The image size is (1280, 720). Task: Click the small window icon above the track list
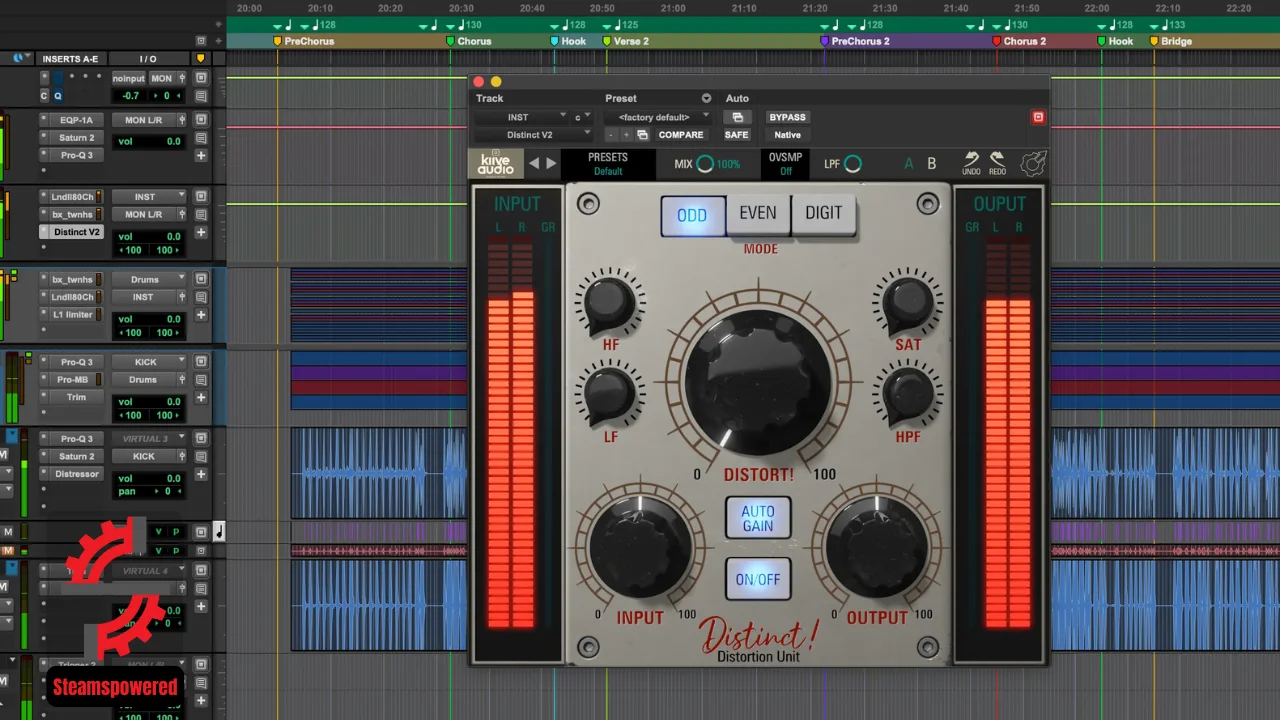coord(201,41)
